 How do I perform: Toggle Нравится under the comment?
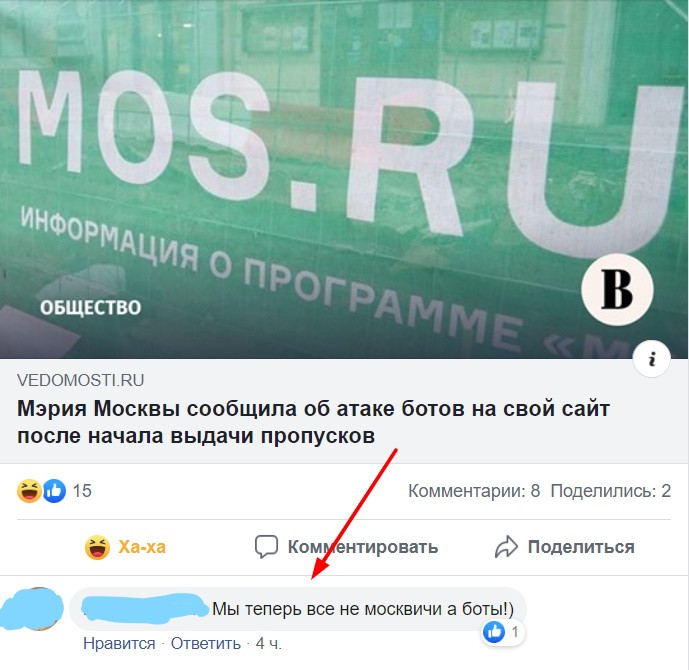[119, 644]
